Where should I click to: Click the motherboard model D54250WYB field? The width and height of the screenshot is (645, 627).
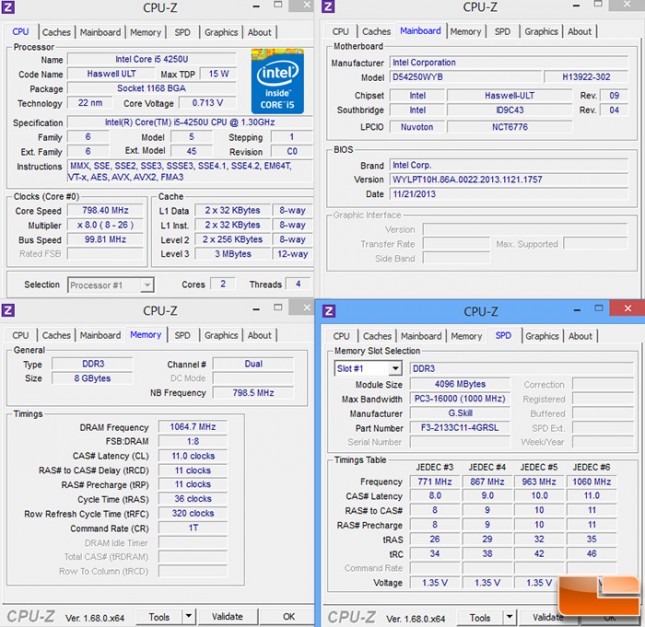tap(465, 77)
